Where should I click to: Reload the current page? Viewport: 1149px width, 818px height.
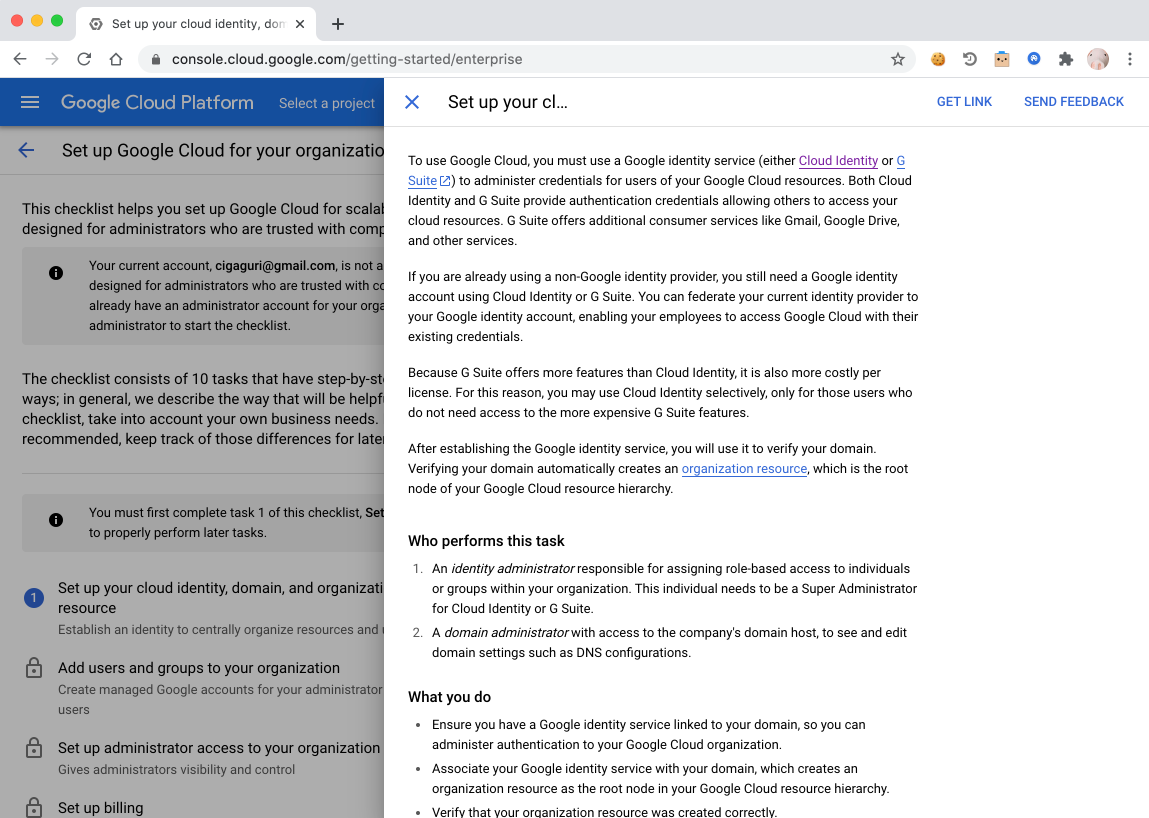point(84,59)
